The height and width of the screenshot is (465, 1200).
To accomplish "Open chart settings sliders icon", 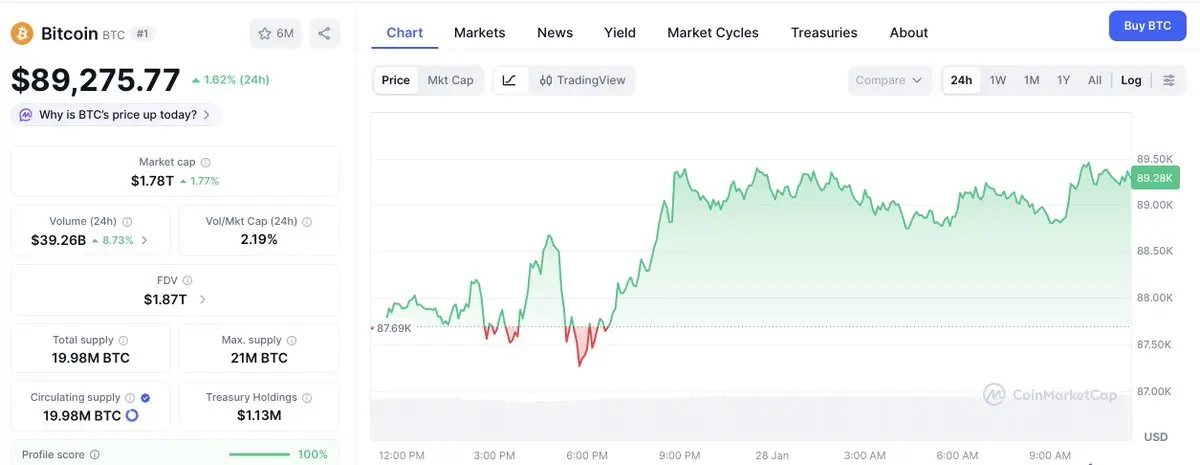I will tap(1169, 80).
